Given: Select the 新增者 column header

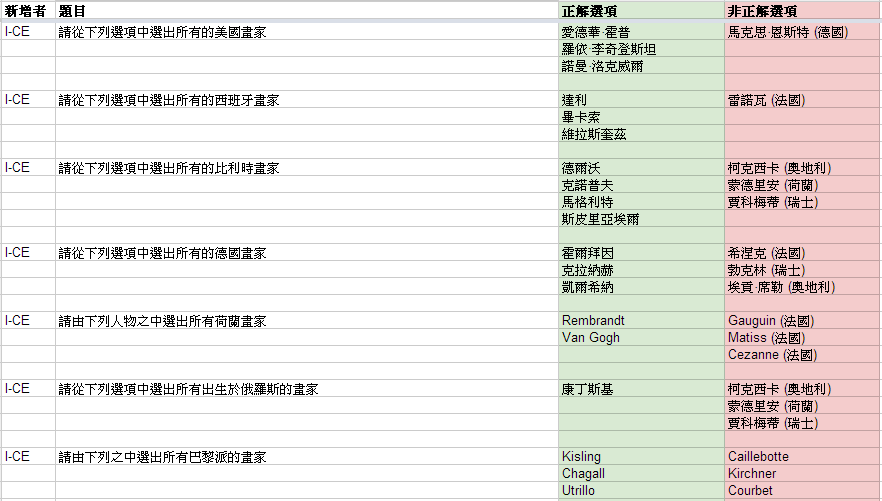Looking at the screenshot, I should coord(28,11).
